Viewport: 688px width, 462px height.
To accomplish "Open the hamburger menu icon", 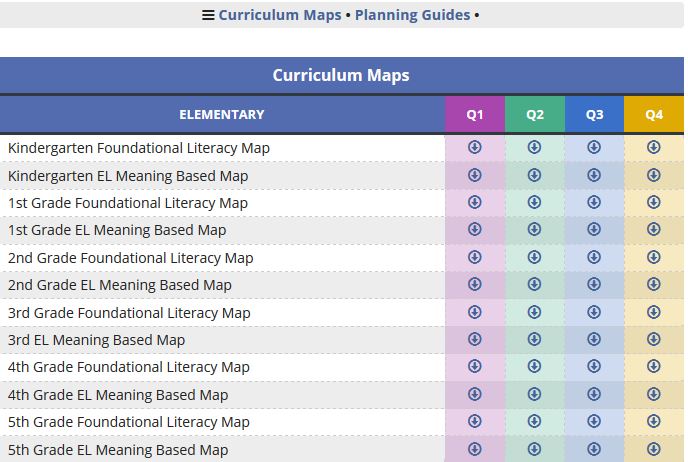I will 208,15.
